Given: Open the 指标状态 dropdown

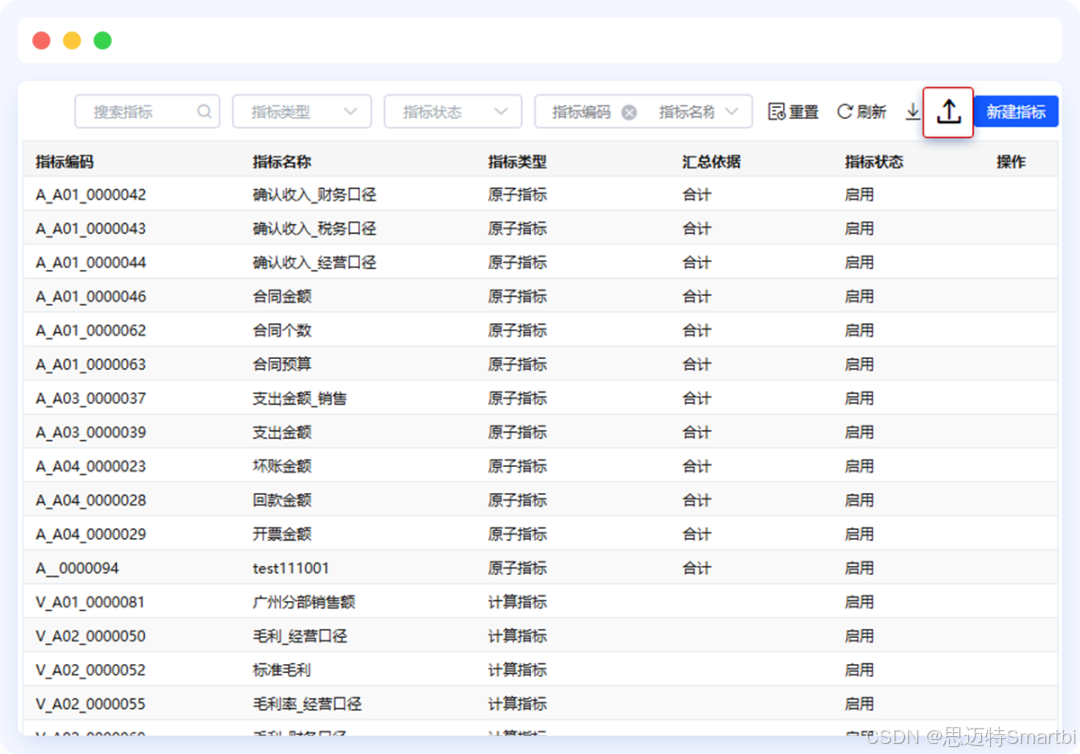Looking at the screenshot, I should pyautogui.click(x=453, y=112).
